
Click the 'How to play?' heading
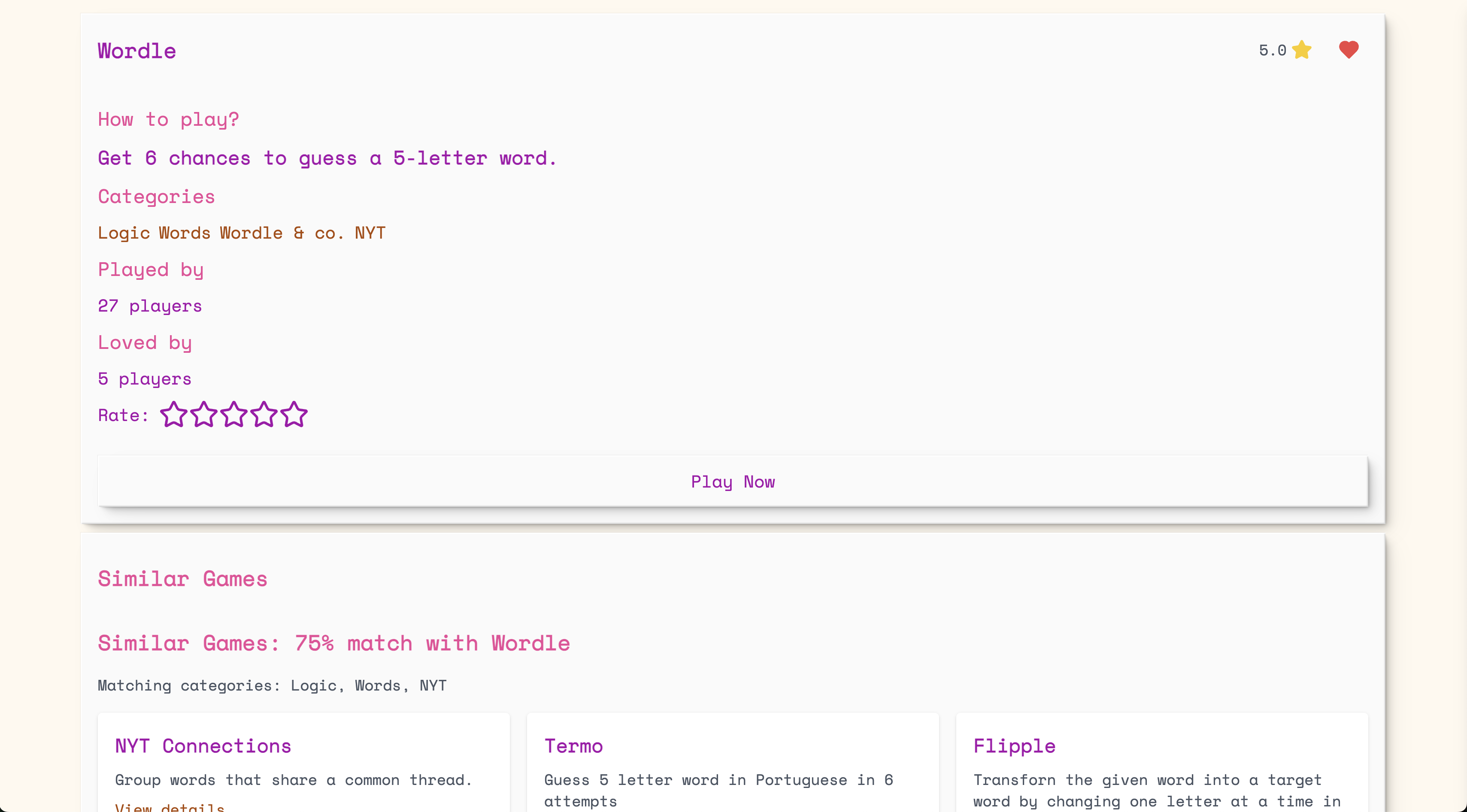pyautogui.click(x=169, y=120)
